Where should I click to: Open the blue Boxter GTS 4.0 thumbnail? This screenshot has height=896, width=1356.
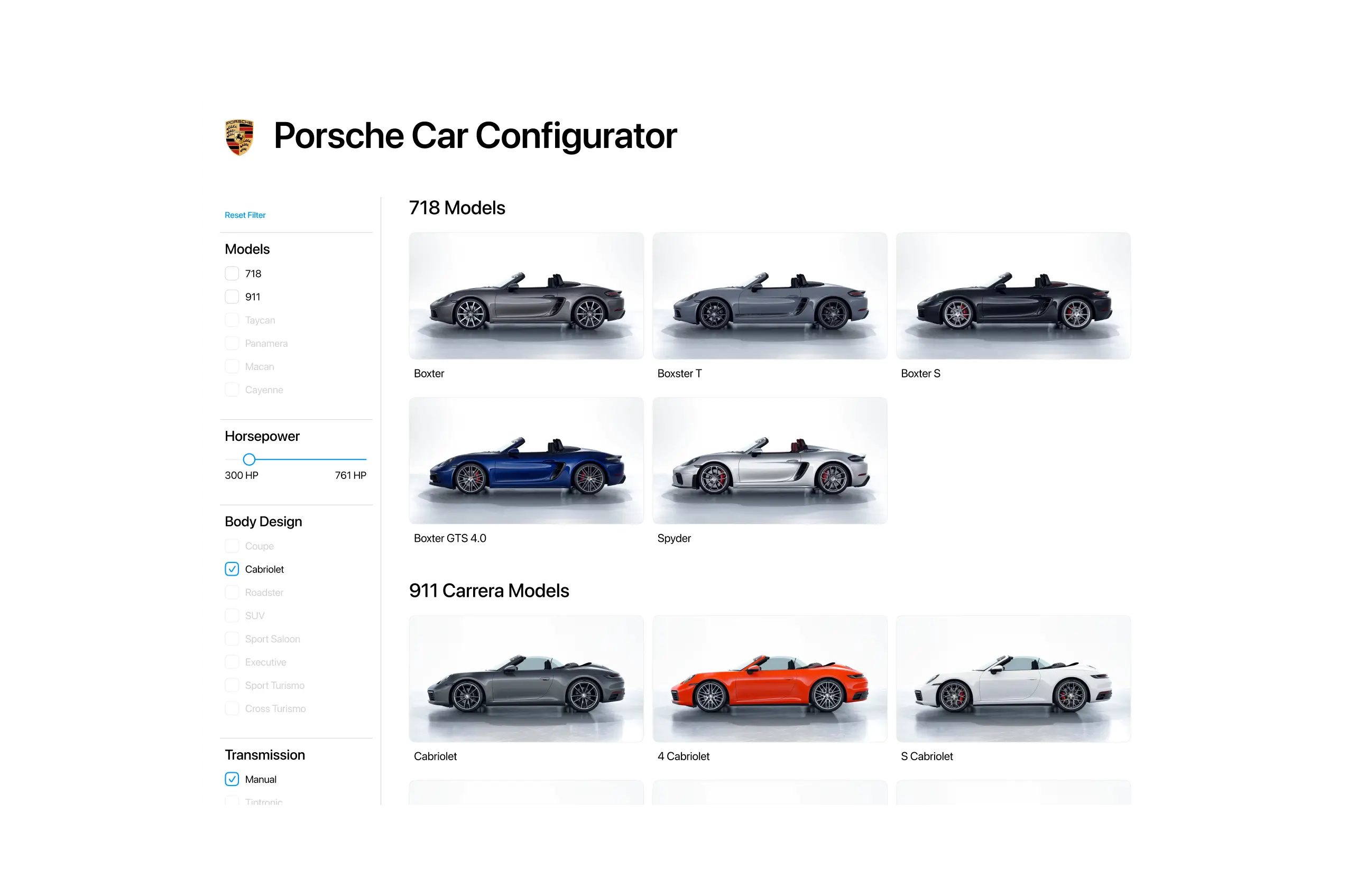pyautogui.click(x=527, y=461)
